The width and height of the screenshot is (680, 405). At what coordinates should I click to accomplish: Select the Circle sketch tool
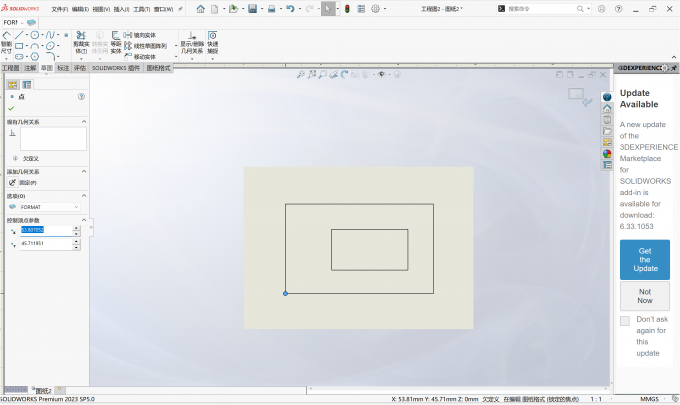pyautogui.click(x=35, y=35)
